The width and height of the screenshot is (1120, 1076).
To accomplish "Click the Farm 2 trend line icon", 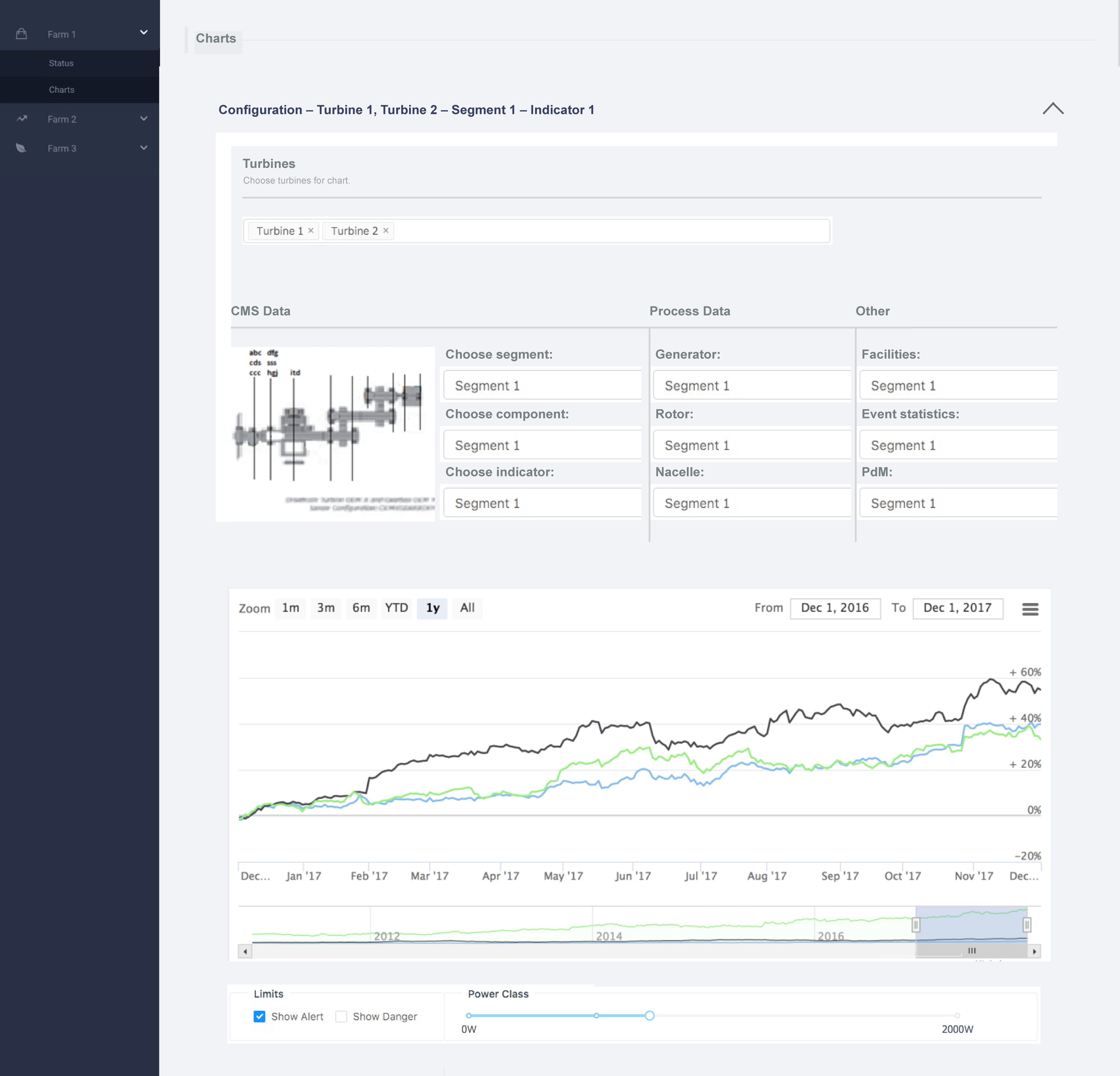I will 22,119.
